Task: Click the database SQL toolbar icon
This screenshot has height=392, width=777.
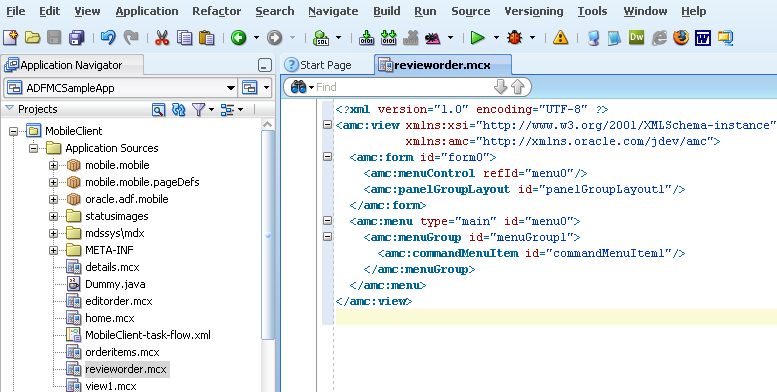Action: 321,38
